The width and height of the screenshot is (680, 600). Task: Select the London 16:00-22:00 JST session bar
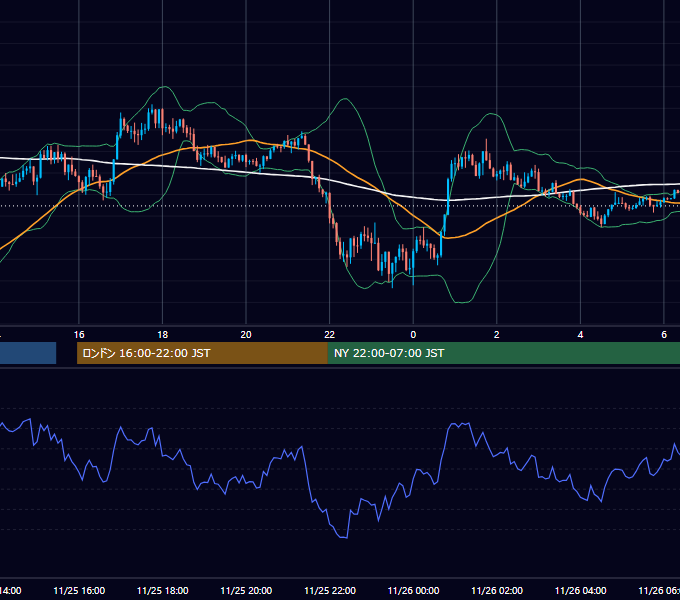(x=202, y=353)
